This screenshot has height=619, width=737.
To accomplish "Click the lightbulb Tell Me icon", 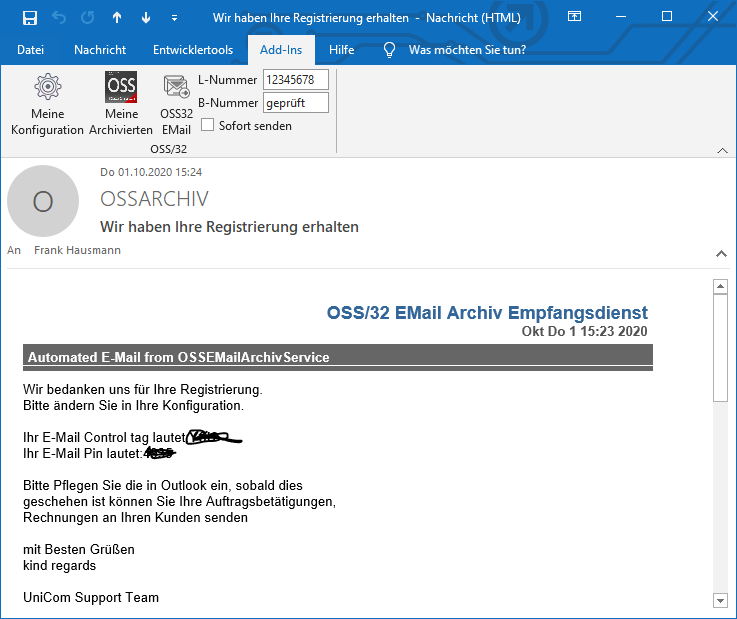I will point(389,50).
